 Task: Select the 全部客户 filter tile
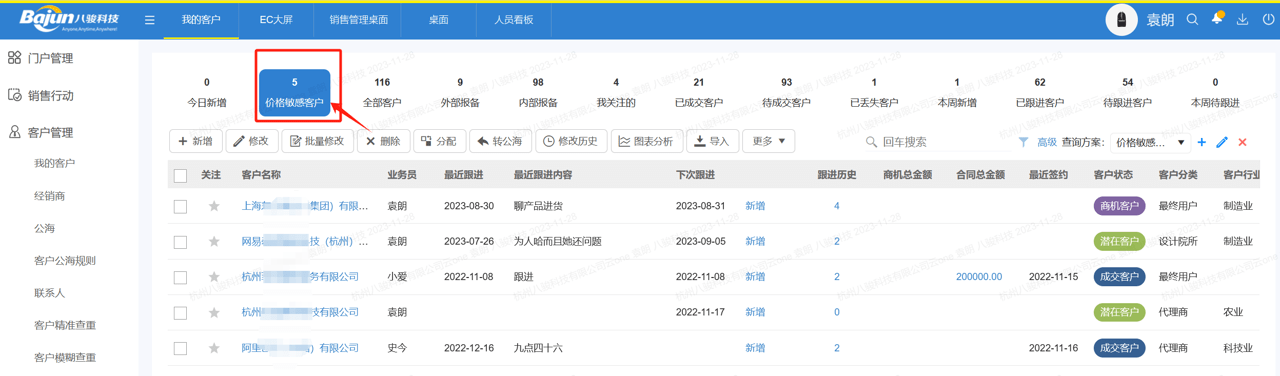coord(382,93)
